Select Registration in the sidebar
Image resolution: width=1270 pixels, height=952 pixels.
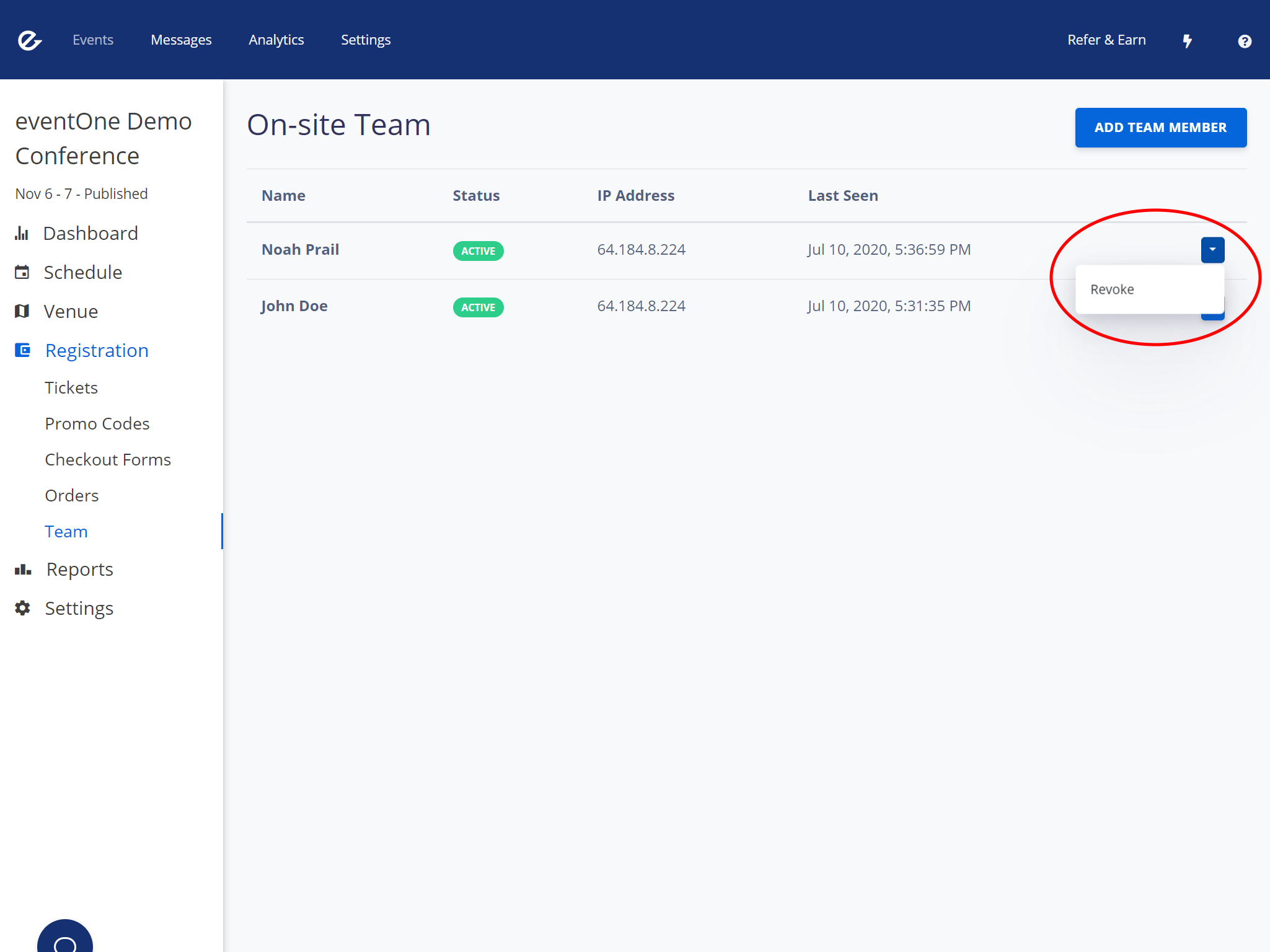97,350
